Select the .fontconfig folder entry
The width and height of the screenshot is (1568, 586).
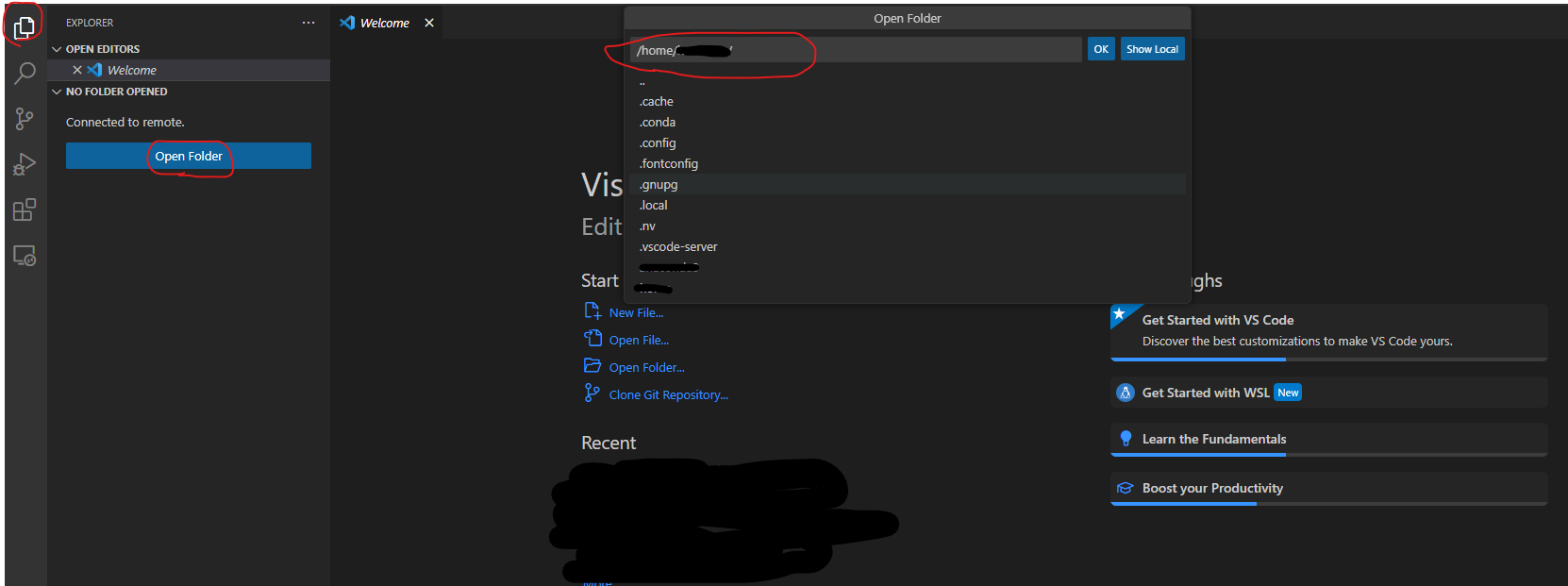(908, 163)
